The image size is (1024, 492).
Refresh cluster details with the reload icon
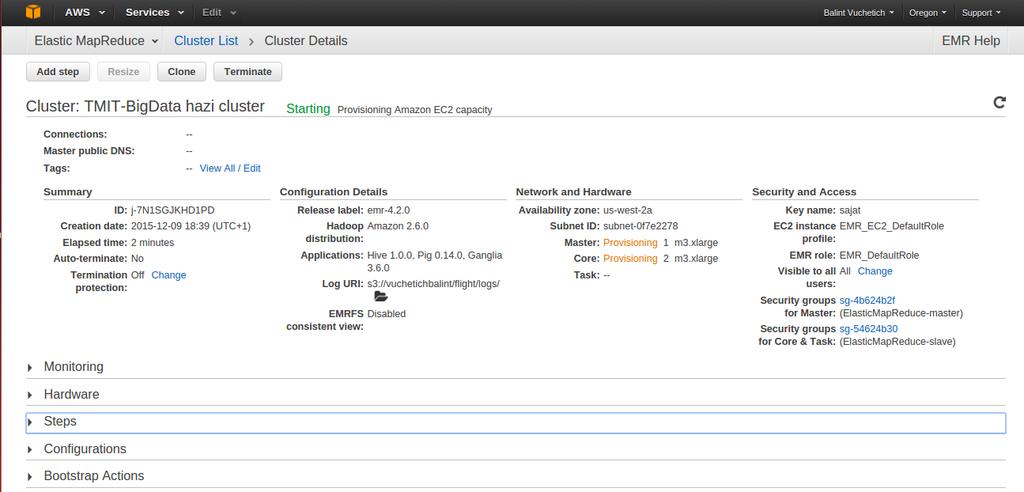(999, 102)
